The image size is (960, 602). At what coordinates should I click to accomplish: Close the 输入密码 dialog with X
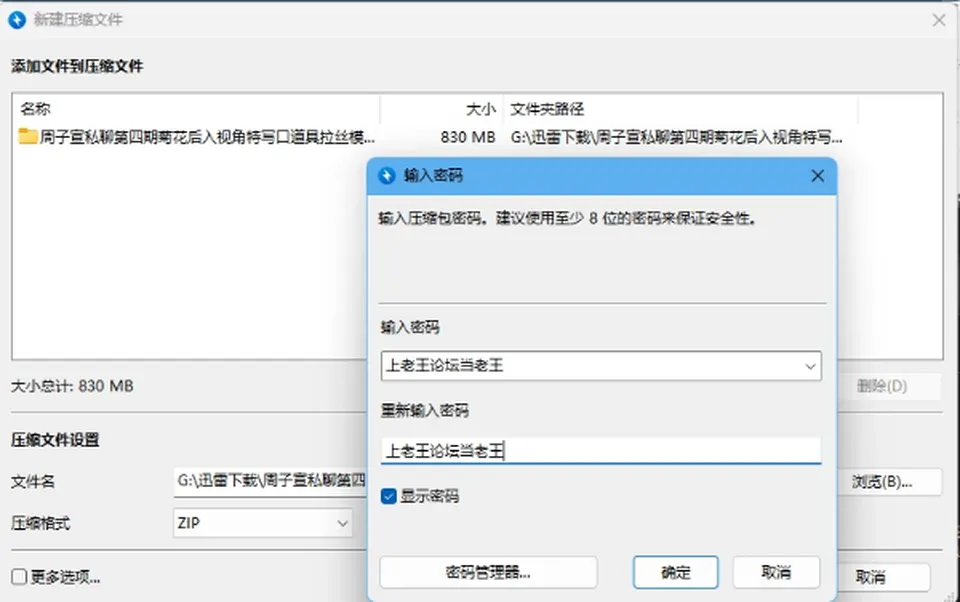click(x=817, y=176)
